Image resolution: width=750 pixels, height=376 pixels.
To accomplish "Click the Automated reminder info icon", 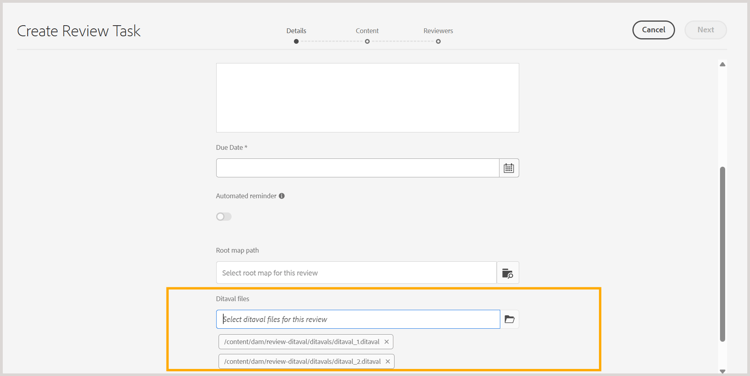I will (282, 196).
